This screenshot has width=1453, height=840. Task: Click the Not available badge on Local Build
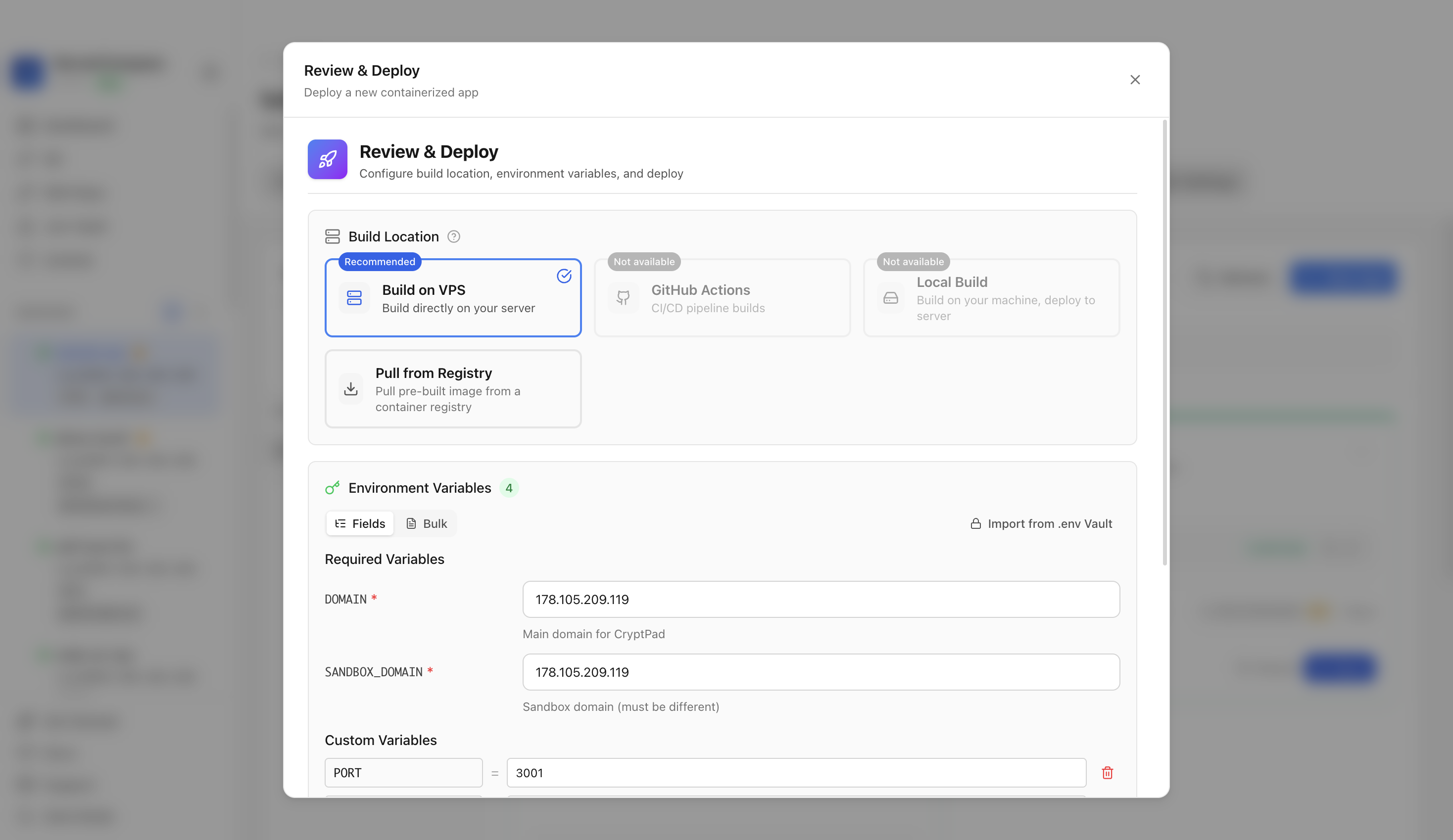913,262
